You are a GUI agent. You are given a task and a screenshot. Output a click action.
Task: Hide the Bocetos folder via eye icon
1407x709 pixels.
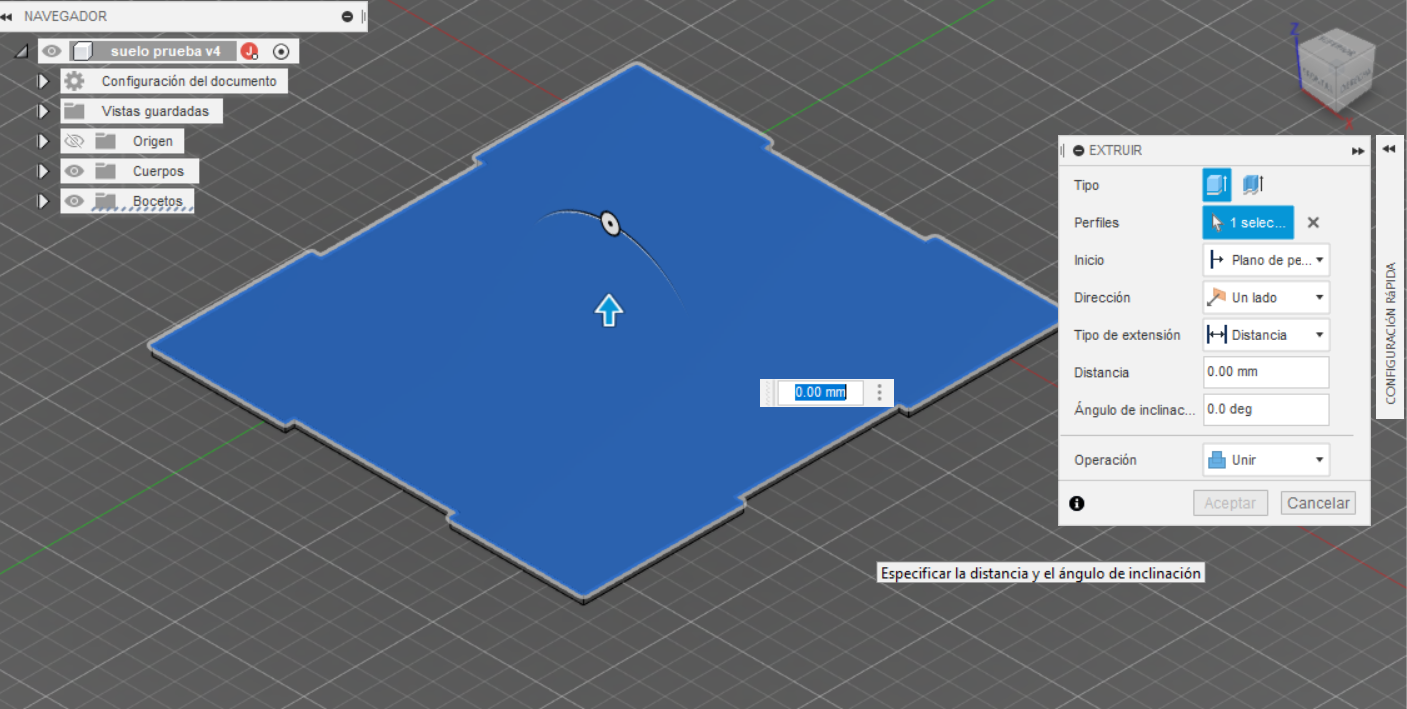(74, 201)
